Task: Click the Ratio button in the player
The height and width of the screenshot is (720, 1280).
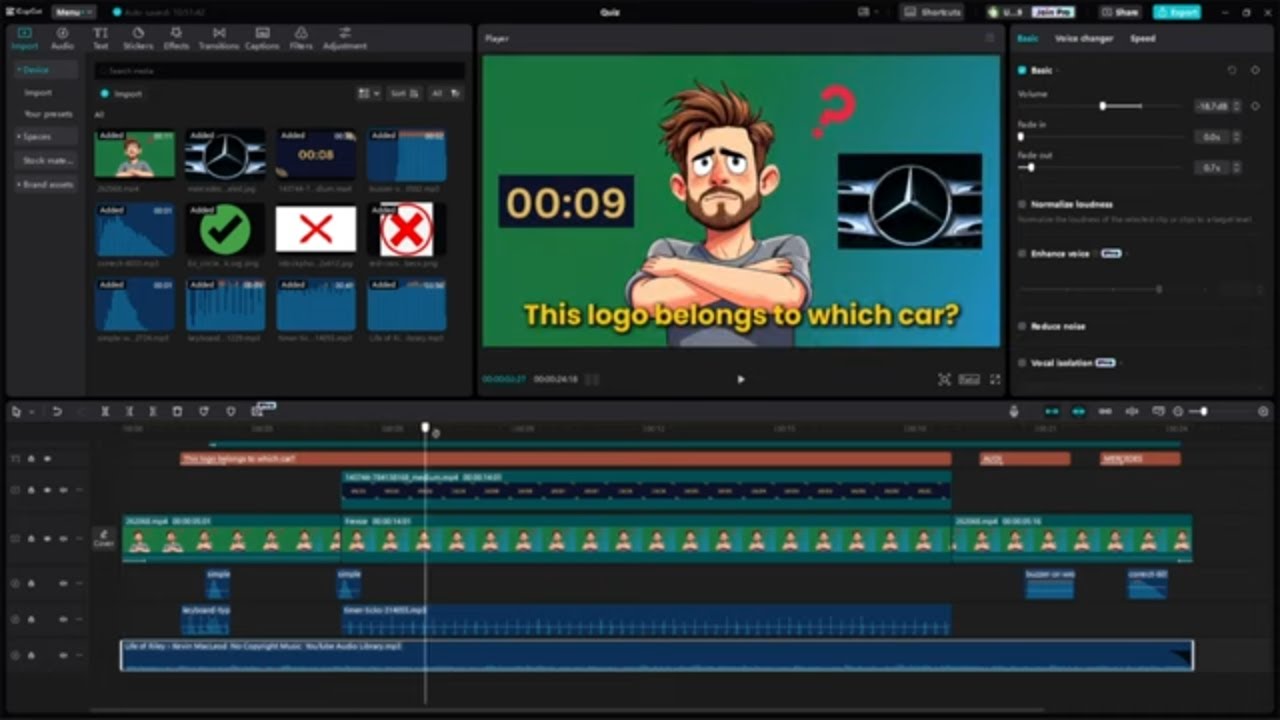Action: [969, 379]
